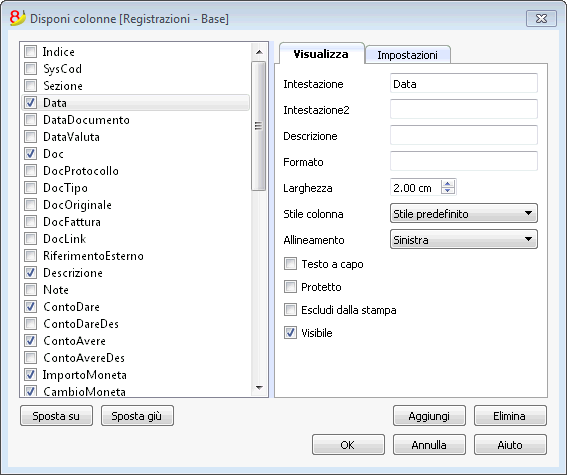567x475 pixels.
Task: Click the column list scroll down arrow
Action: tap(259, 388)
